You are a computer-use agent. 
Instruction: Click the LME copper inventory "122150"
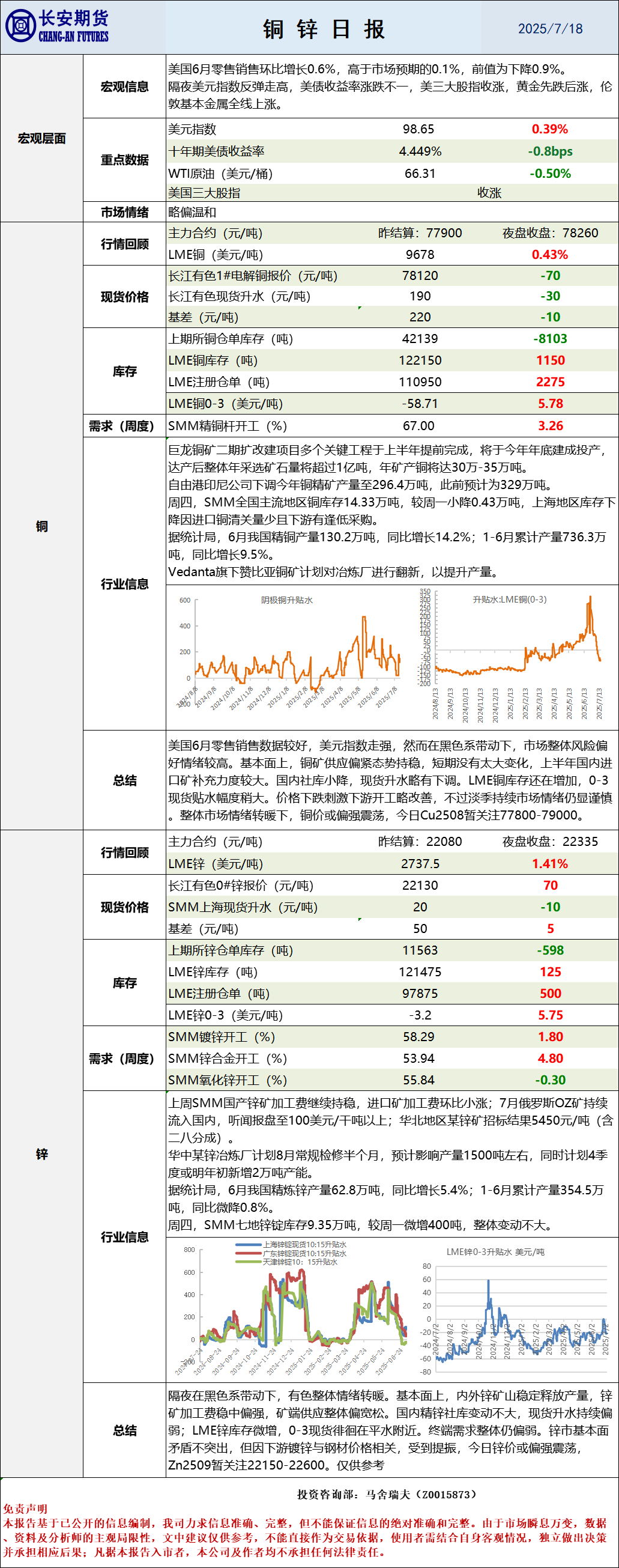(x=420, y=360)
